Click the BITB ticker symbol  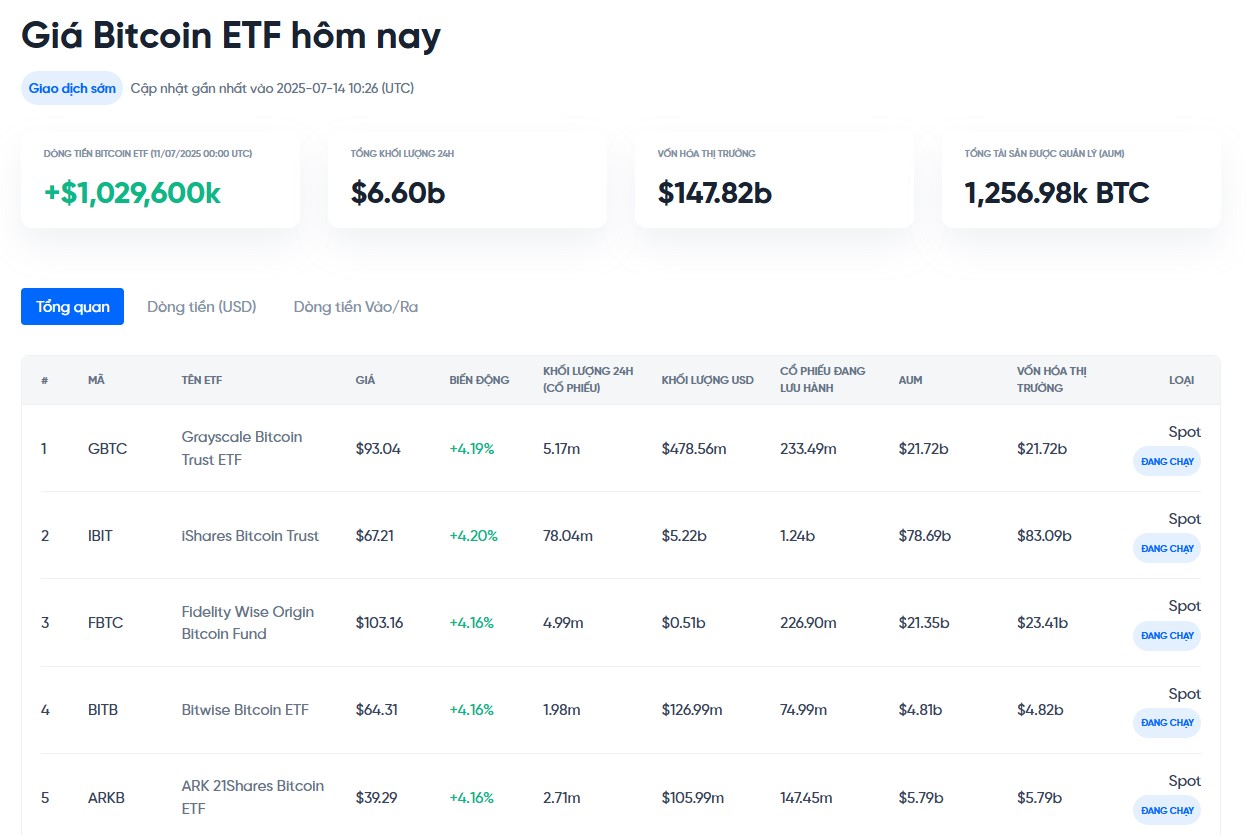click(x=103, y=710)
